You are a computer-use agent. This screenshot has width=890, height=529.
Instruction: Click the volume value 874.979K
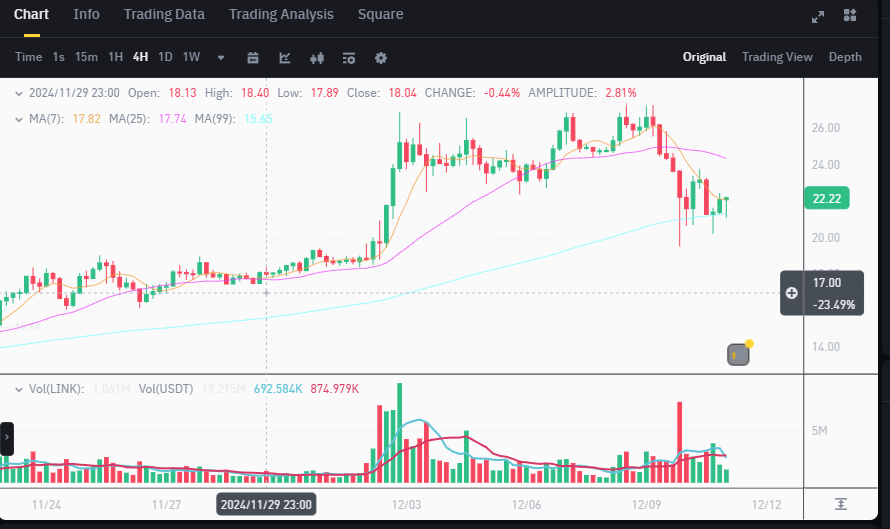[334, 389]
